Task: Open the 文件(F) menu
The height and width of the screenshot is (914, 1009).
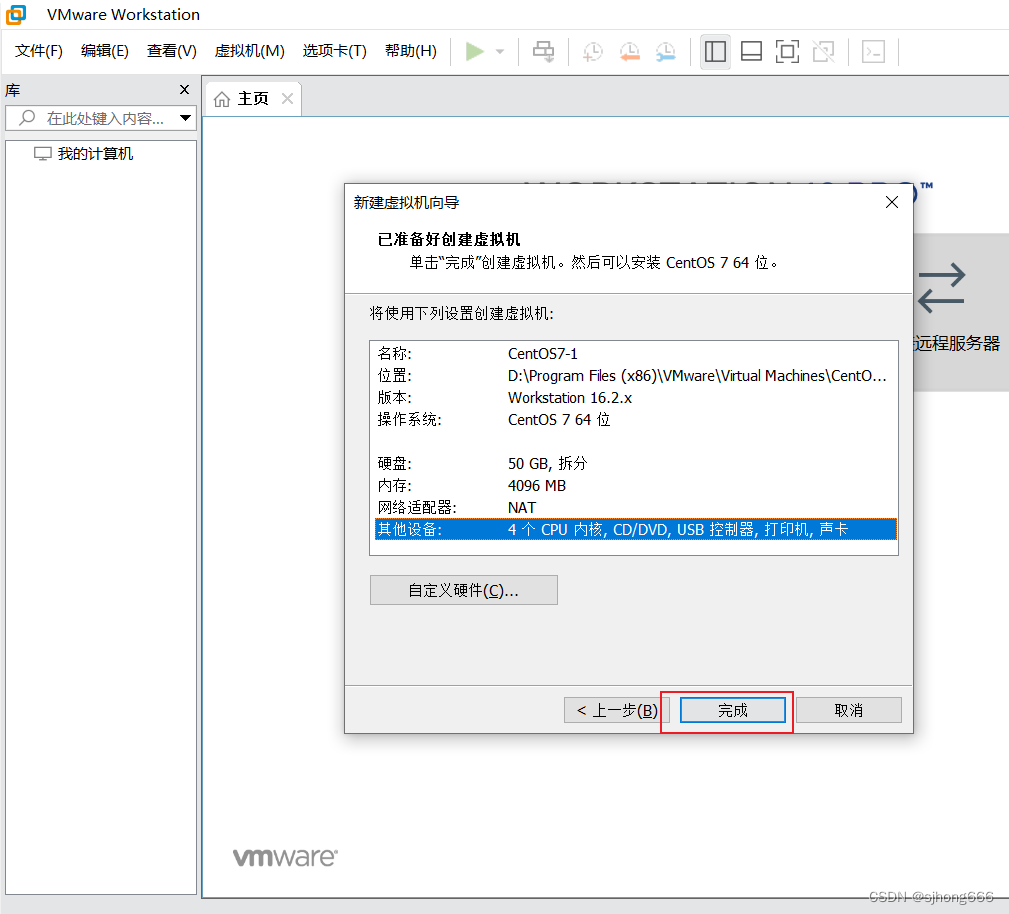Action: tap(39, 51)
